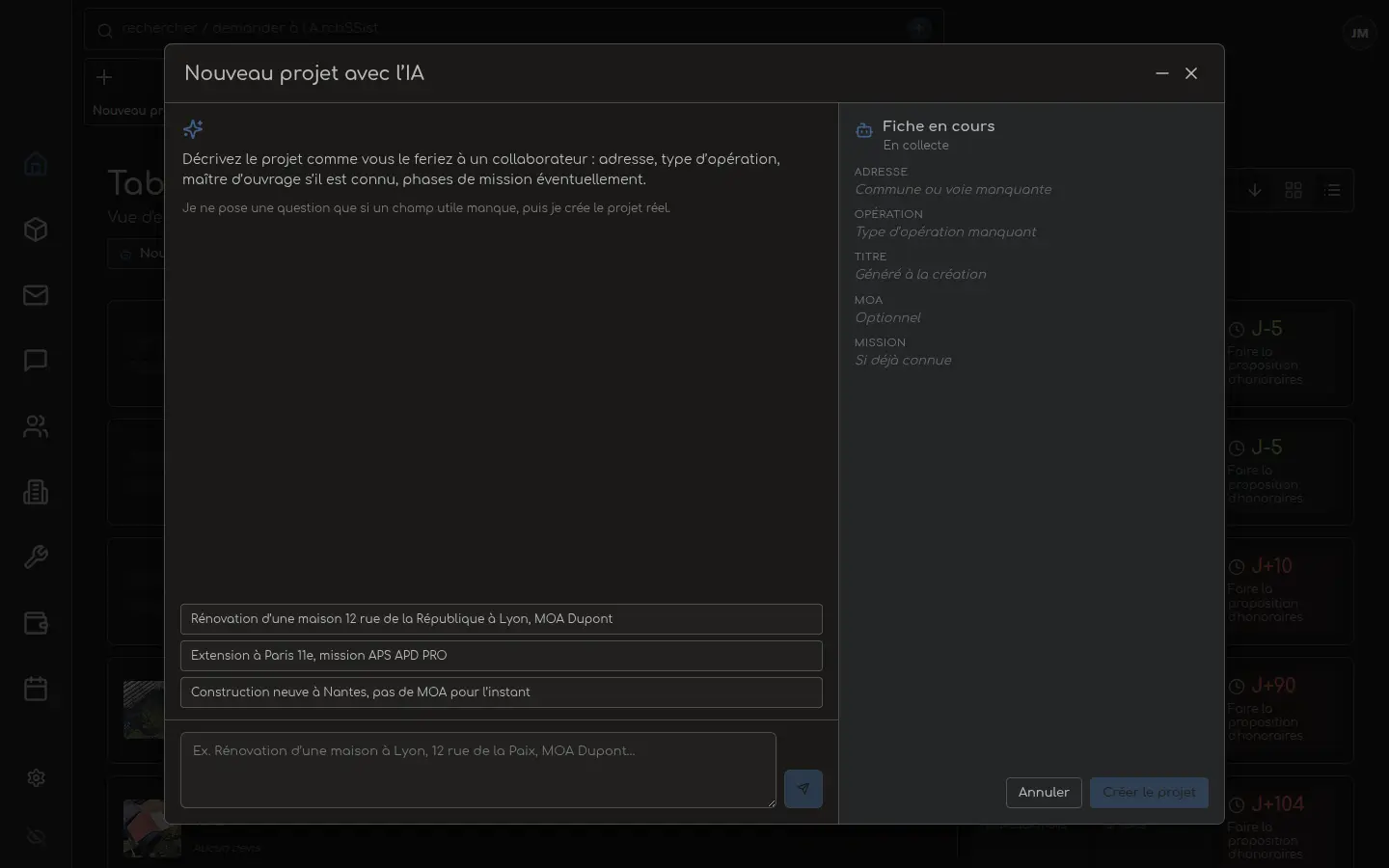Open the settings gear in the sidebar
Screen dimensions: 1389x868
pyautogui.click(x=36, y=777)
